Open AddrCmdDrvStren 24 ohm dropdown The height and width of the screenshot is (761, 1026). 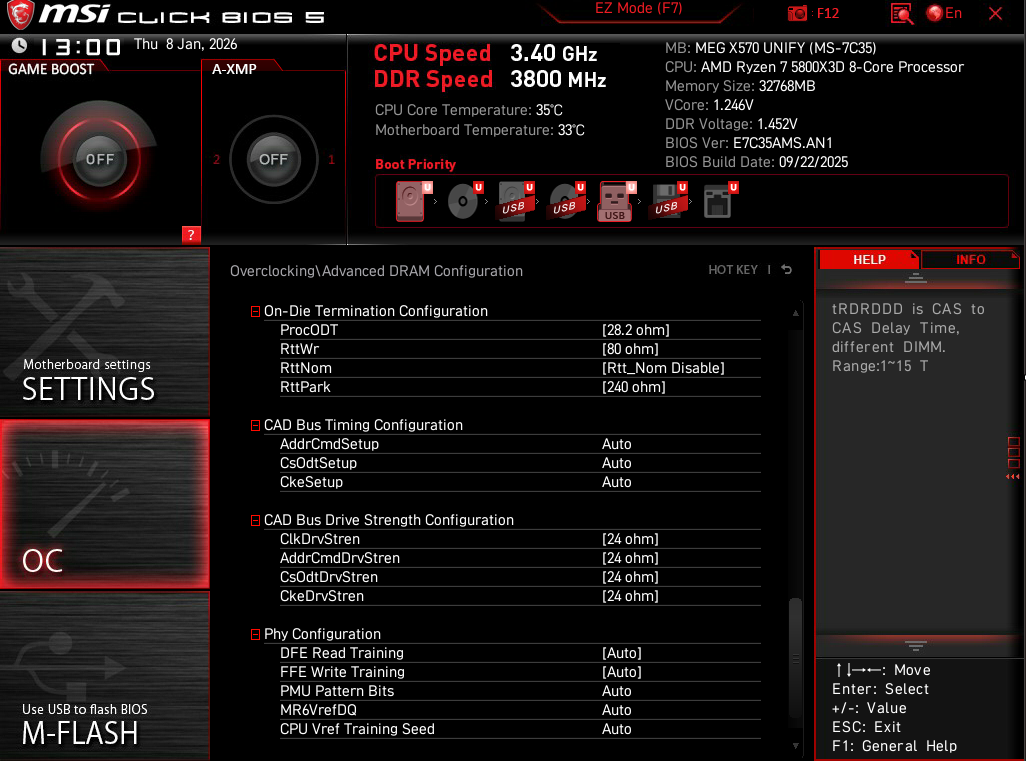click(x=630, y=557)
